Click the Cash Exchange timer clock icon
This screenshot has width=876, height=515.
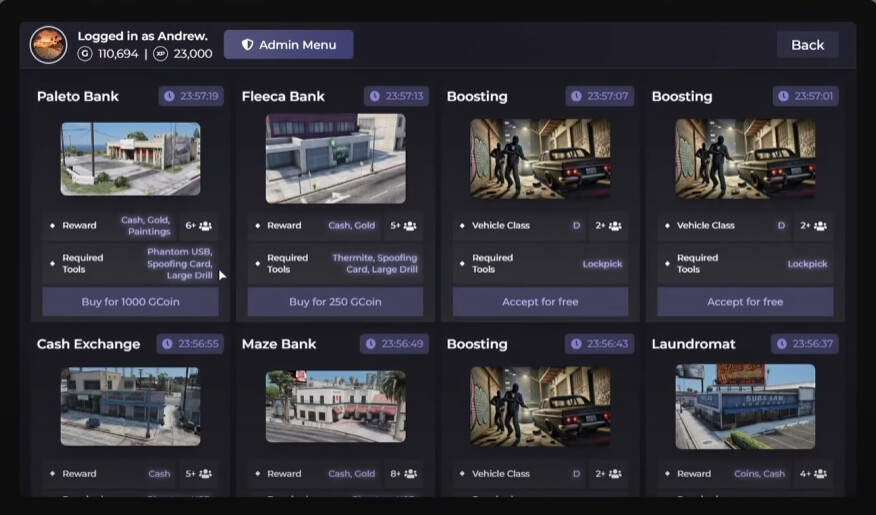pos(167,344)
